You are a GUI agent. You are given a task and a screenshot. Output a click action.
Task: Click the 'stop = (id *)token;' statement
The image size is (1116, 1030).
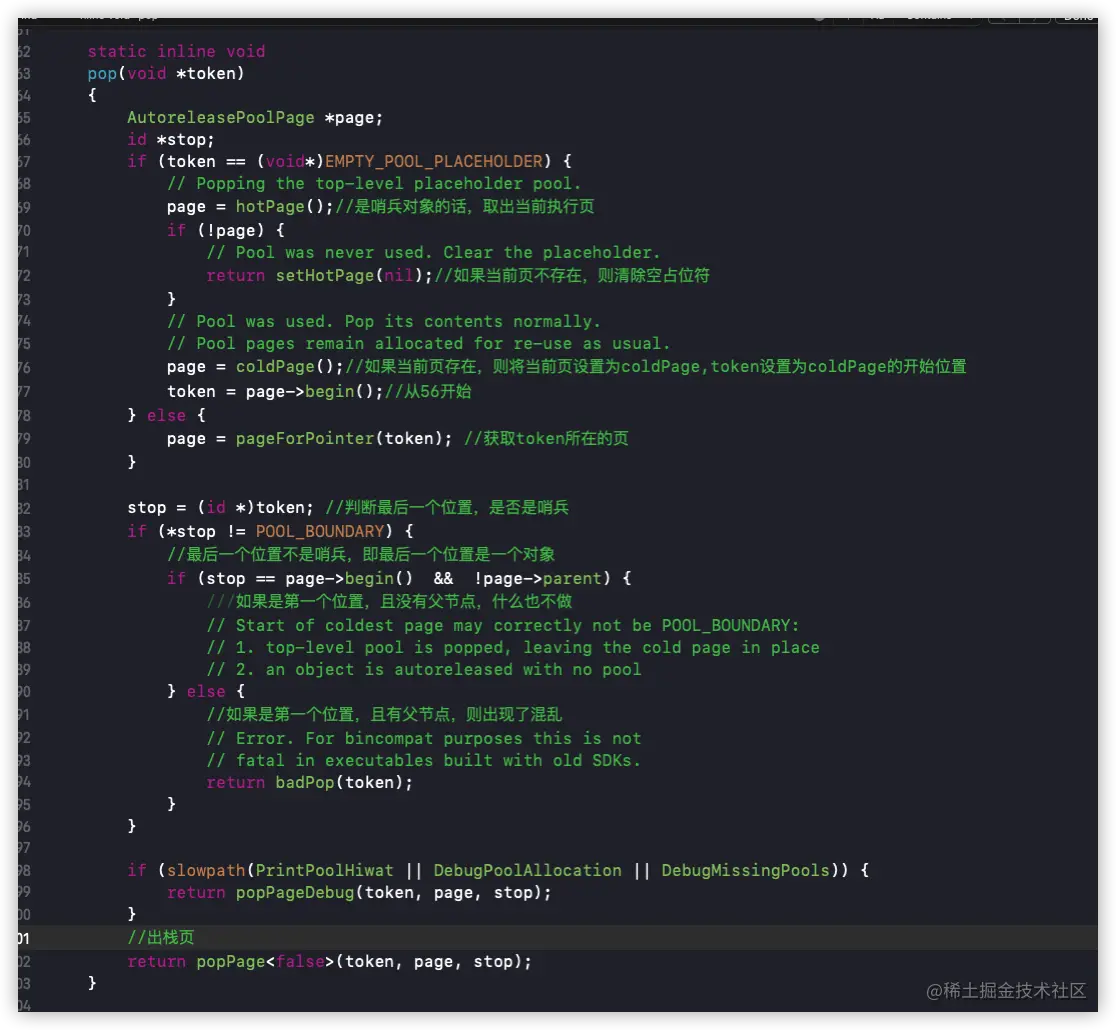(x=220, y=508)
